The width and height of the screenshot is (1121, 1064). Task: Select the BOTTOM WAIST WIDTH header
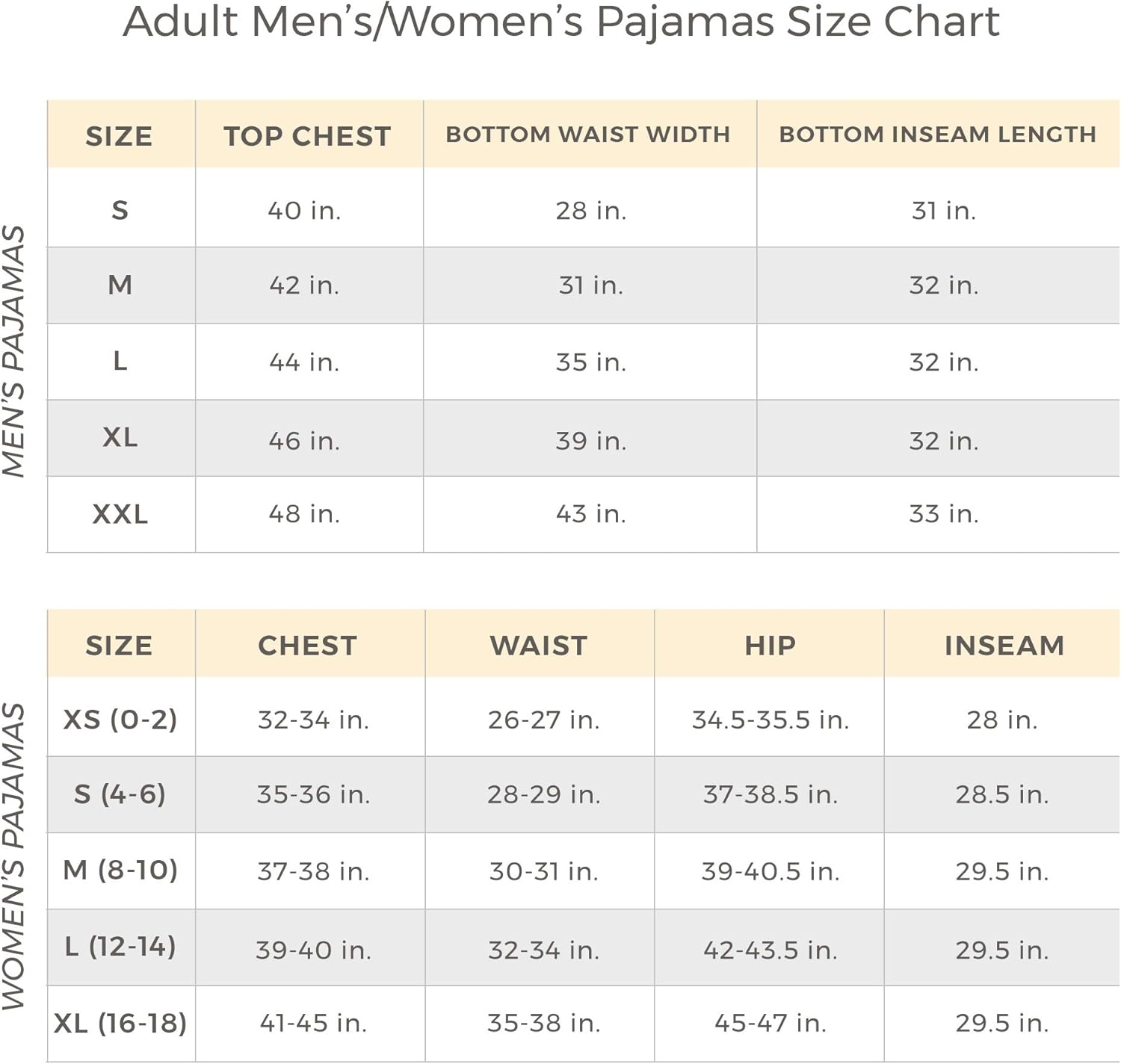[x=588, y=134]
